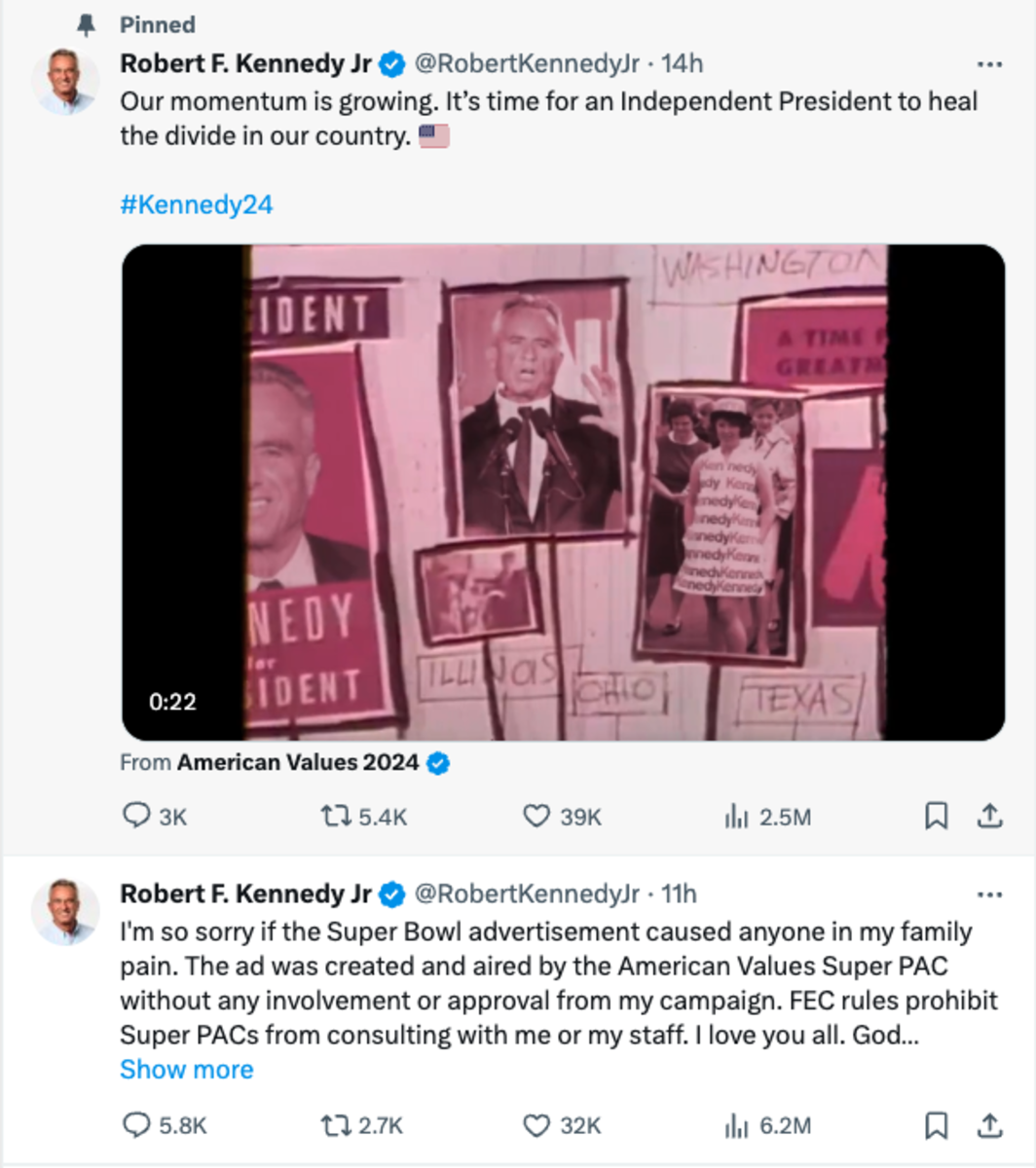Like the Super Bowl apology tweet
The height and width of the screenshot is (1168, 1036).
point(536,1124)
